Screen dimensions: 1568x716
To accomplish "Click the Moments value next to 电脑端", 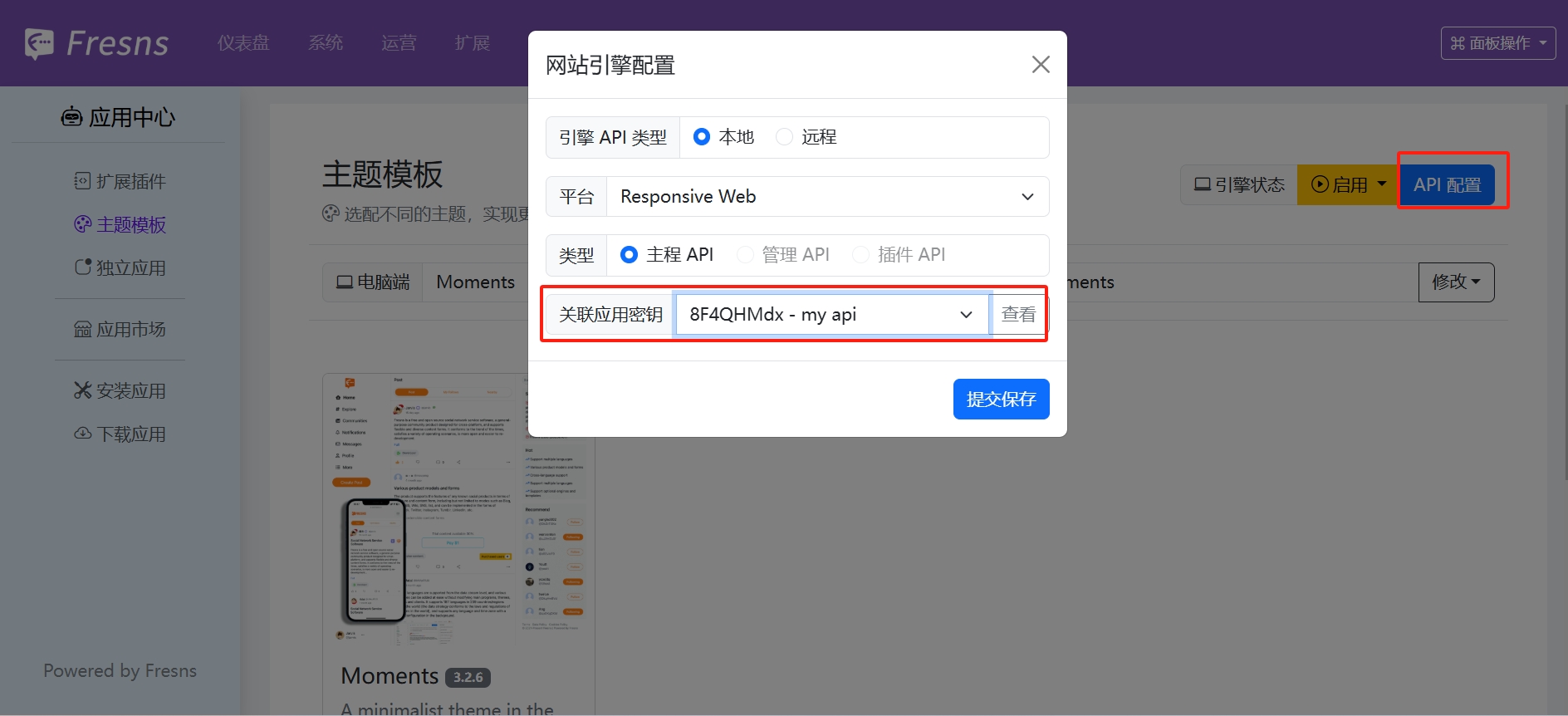I will point(476,282).
